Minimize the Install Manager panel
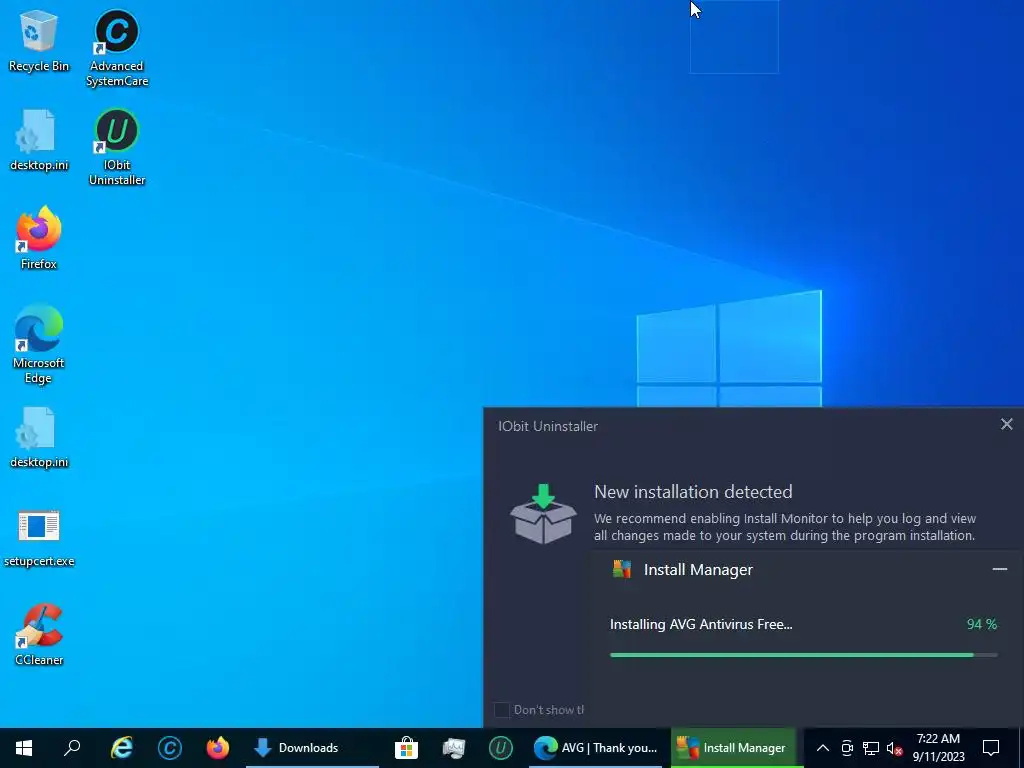The width and height of the screenshot is (1024, 768). [999, 569]
